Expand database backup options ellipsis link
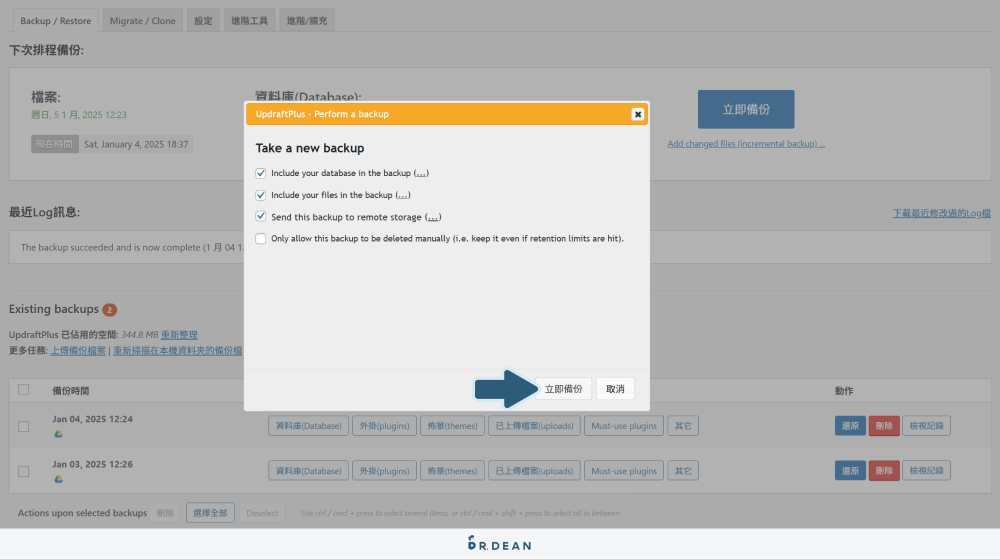Screen dimensions: 1000x559 (x=421, y=173)
